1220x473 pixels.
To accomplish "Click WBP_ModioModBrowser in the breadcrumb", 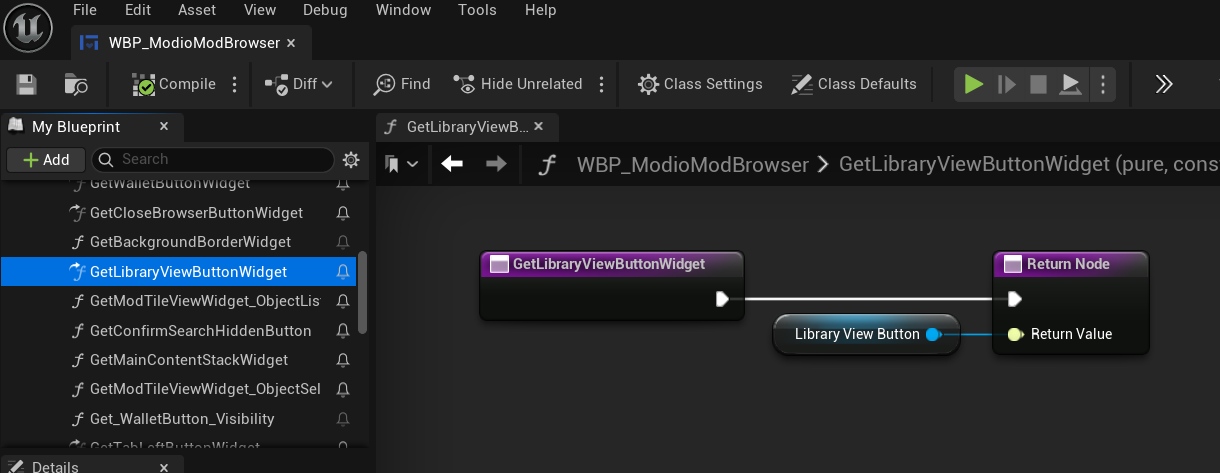I will click(x=692, y=165).
